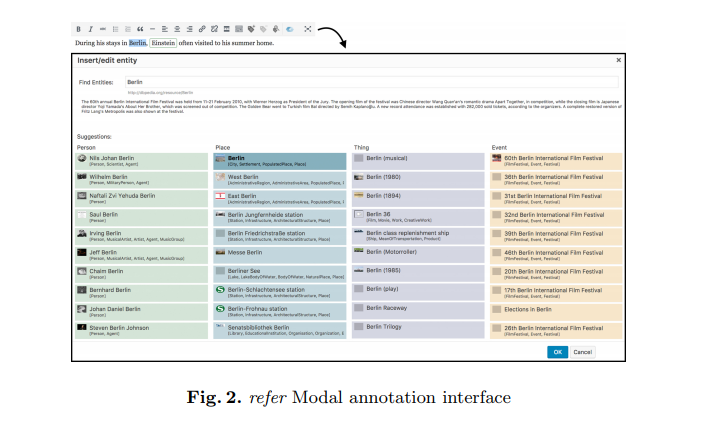Image resolution: width=710 pixels, height=428 pixels.
Task: Insert a link with the chain icon
Action: (202, 29)
